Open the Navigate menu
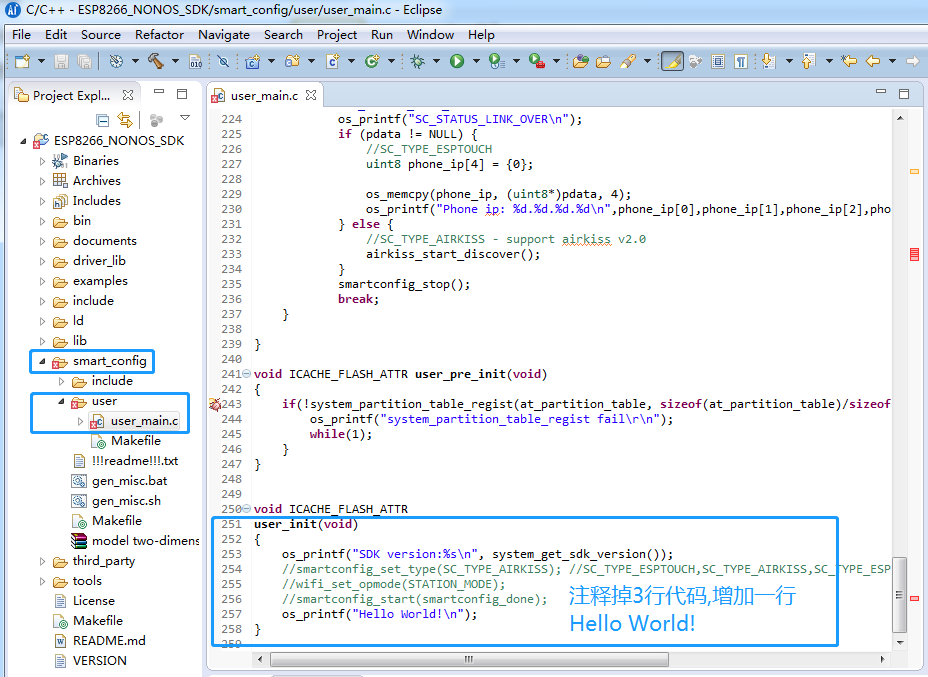 coord(224,35)
